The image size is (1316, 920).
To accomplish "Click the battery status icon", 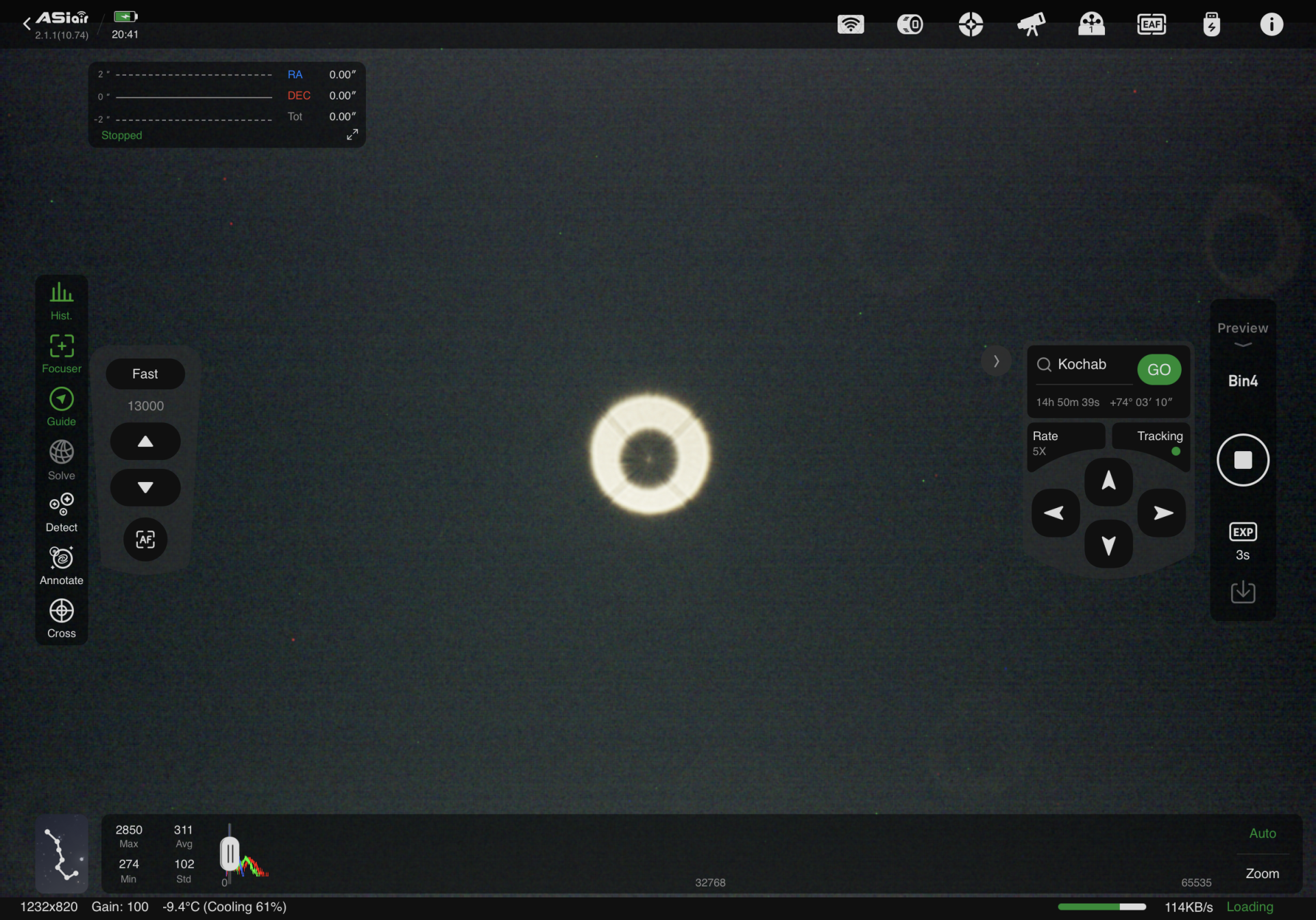I will click(125, 16).
